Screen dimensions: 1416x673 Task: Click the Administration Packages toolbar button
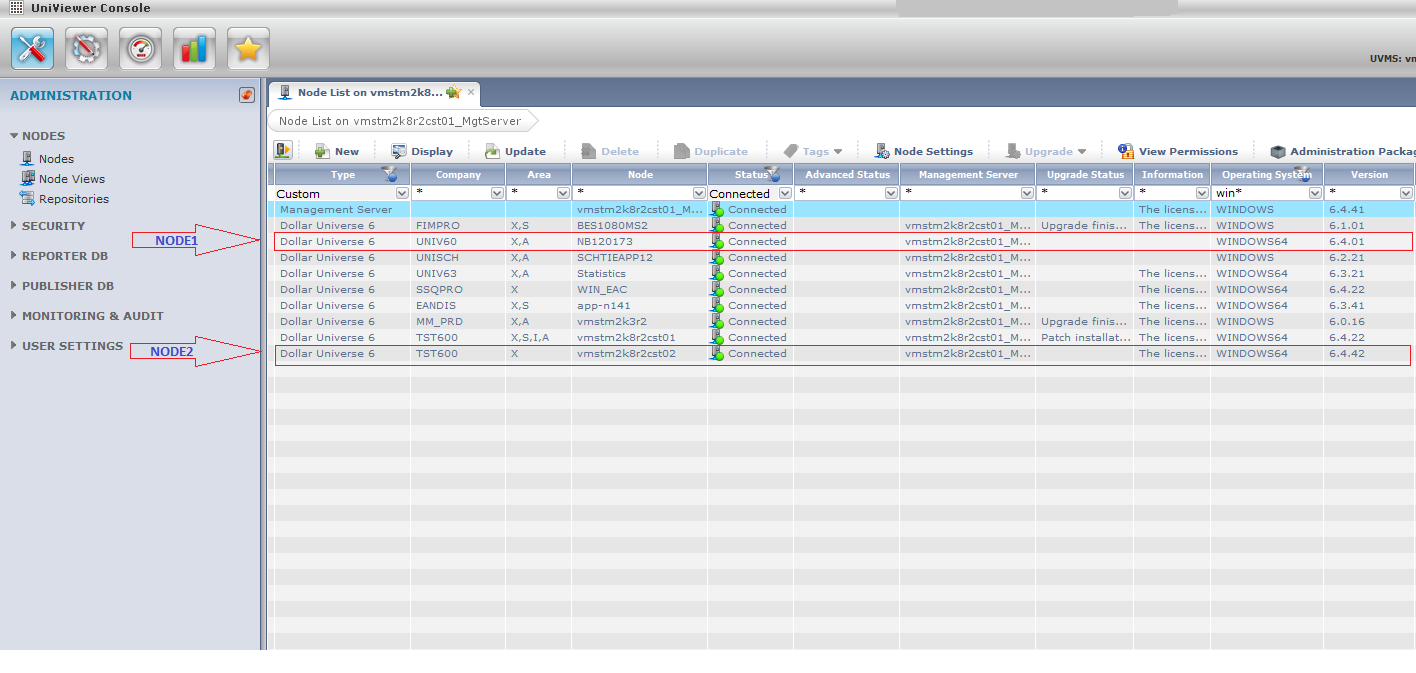pyautogui.click(x=1343, y=151)
